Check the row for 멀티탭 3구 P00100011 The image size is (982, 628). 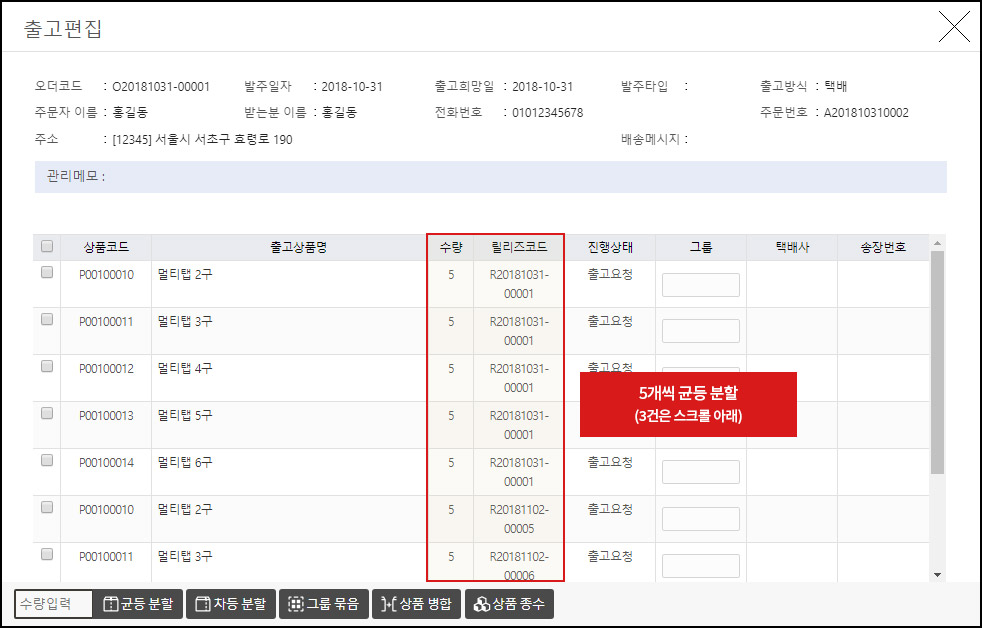tap(46, 321)
